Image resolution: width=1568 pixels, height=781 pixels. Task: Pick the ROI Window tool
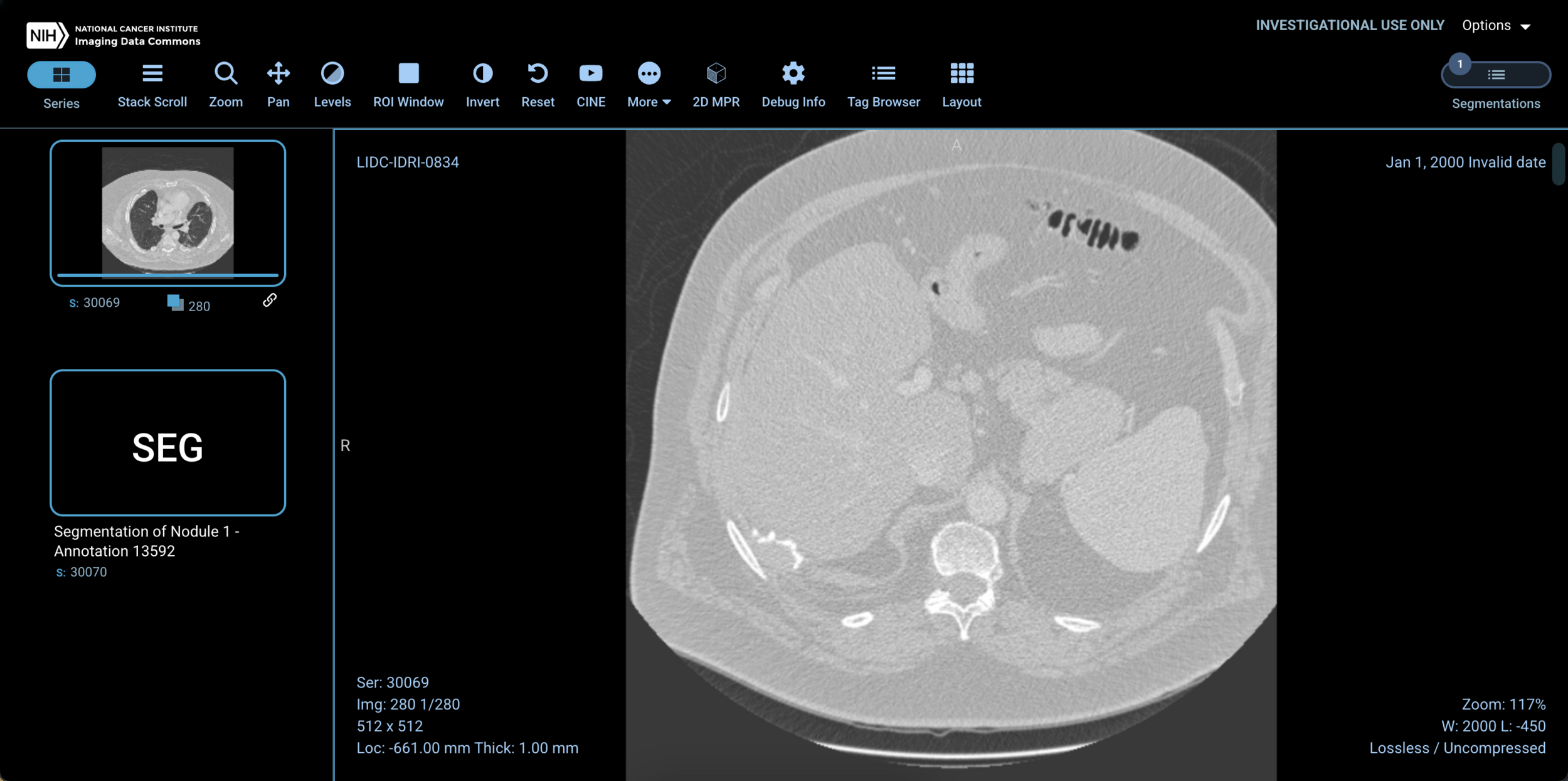click(x=408, y=84)
